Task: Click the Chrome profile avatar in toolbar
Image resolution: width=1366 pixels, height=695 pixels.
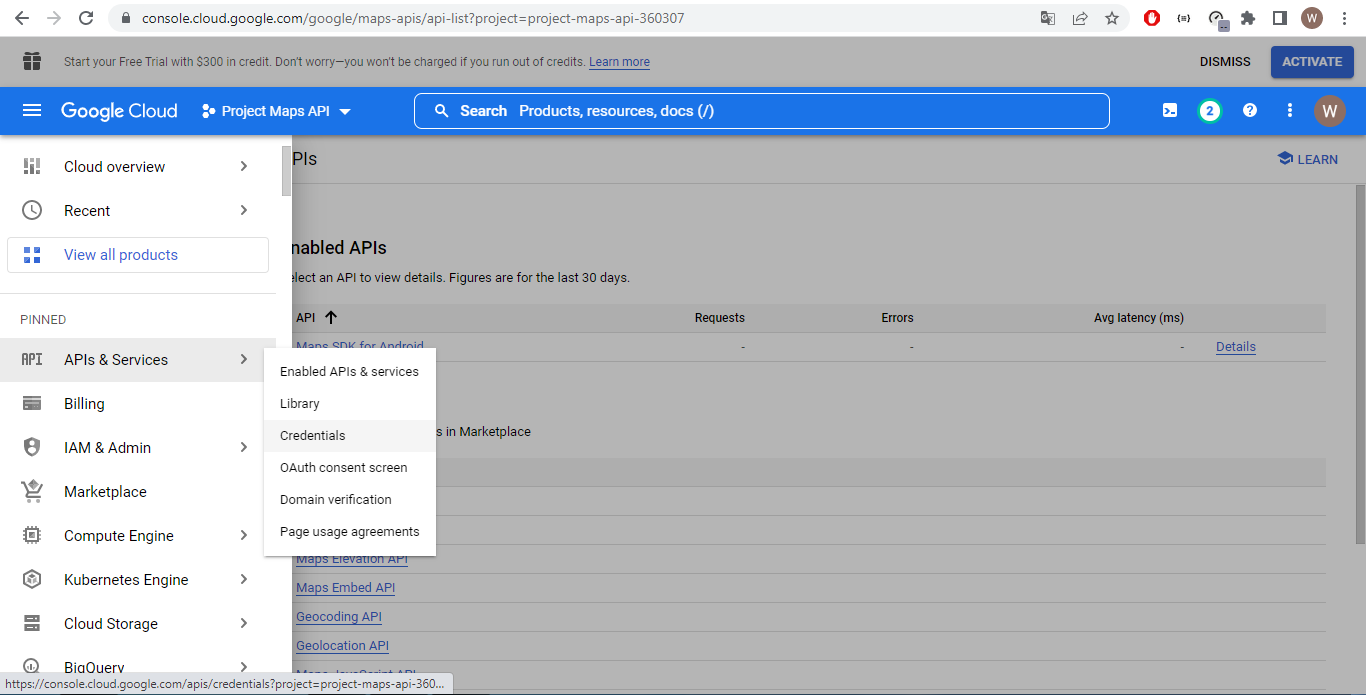Action: pyautogui.click(x=1312, y=18)
